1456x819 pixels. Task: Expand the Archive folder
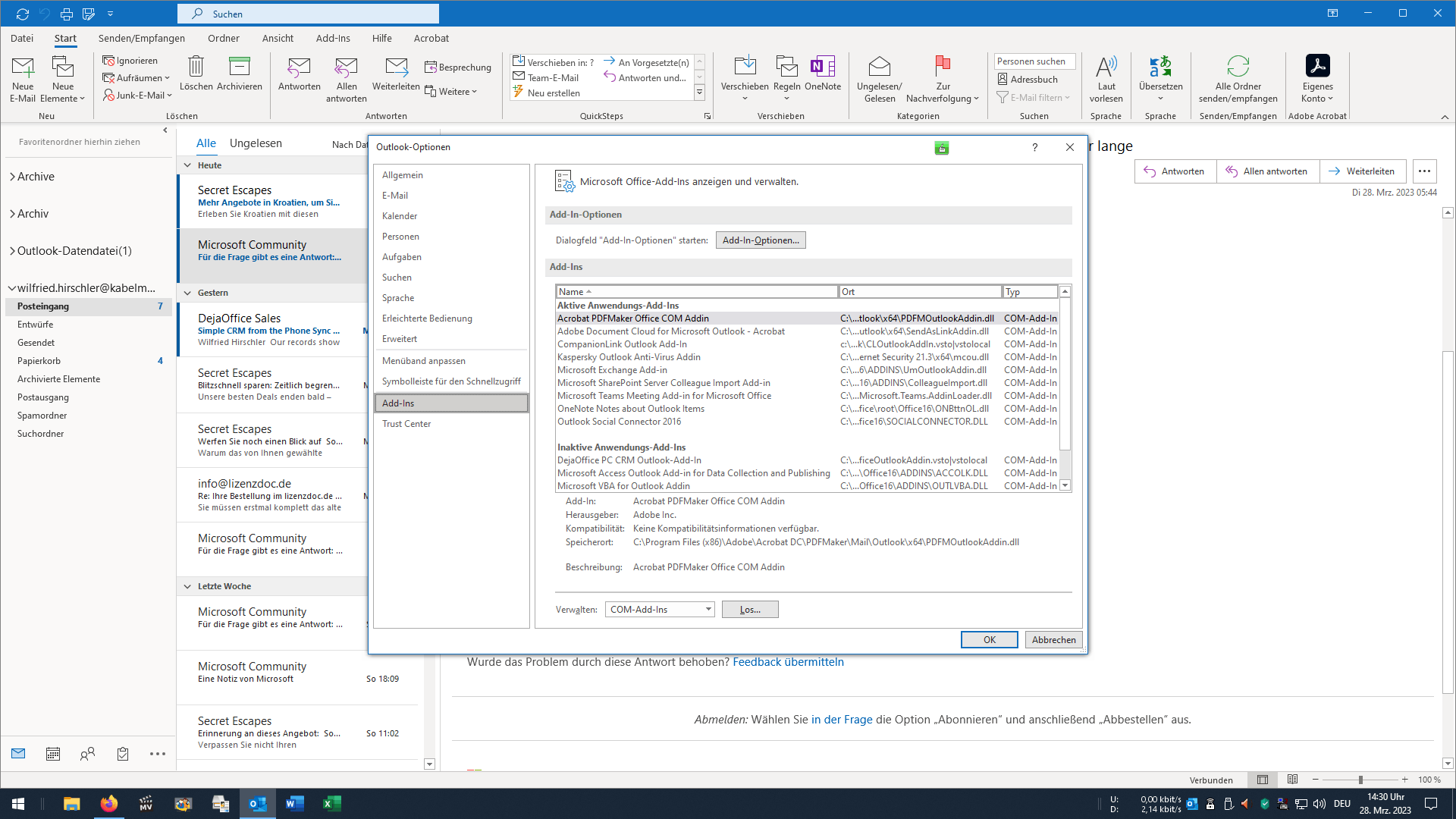12,177
